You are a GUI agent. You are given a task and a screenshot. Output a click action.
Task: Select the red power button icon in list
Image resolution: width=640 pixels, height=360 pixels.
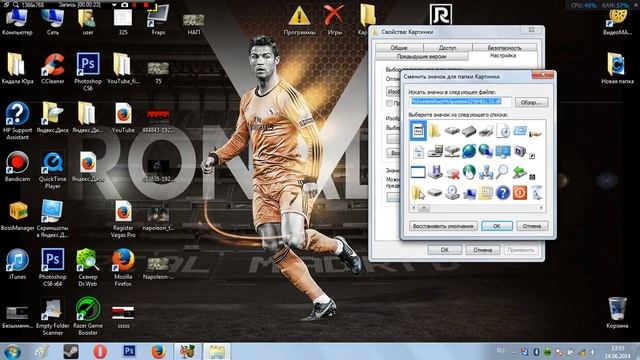(520, 193)
